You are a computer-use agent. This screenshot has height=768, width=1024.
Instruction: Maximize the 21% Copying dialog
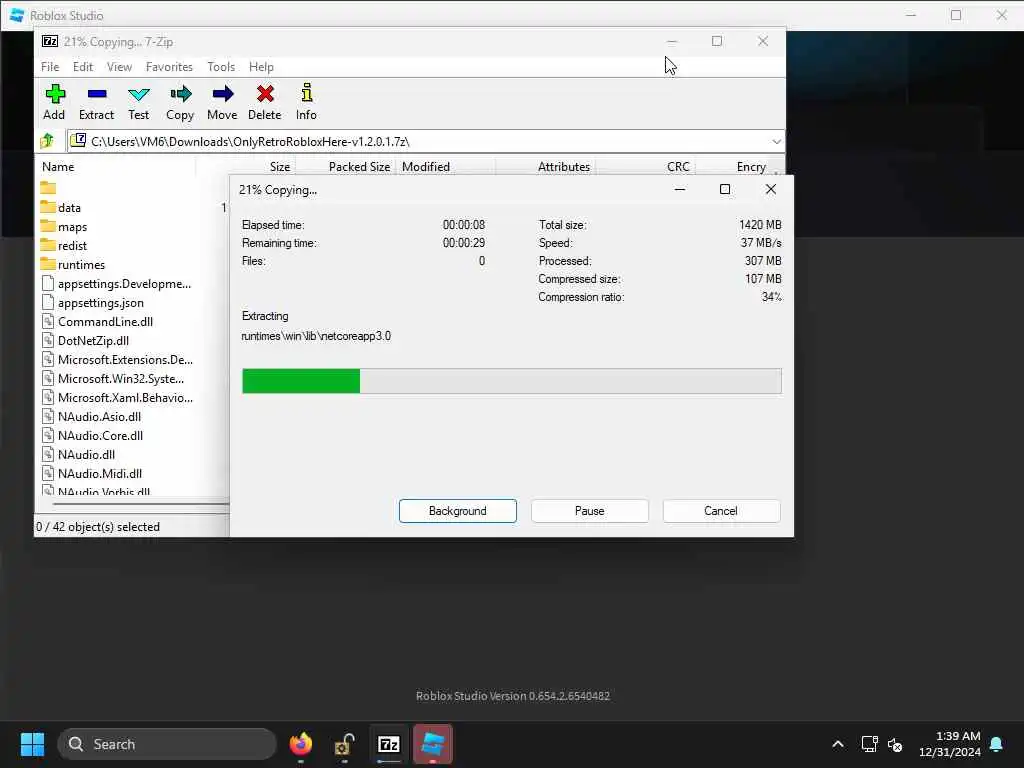click(725, 189)
